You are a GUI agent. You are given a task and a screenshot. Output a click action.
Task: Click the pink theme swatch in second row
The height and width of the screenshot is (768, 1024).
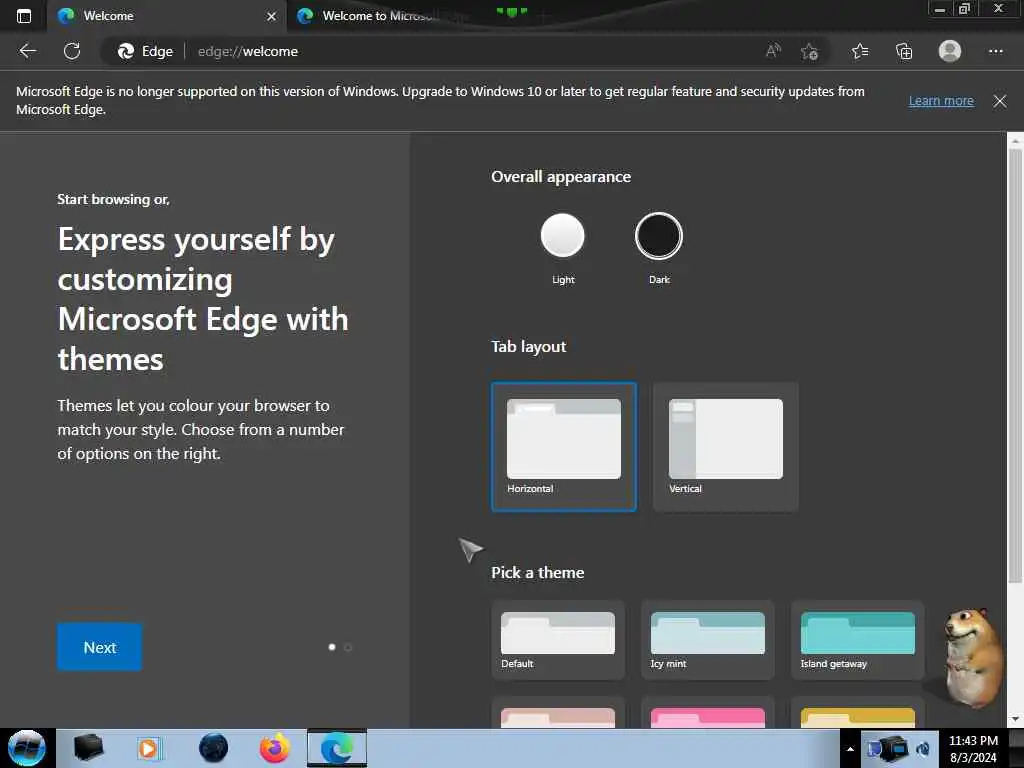point(708,716)
